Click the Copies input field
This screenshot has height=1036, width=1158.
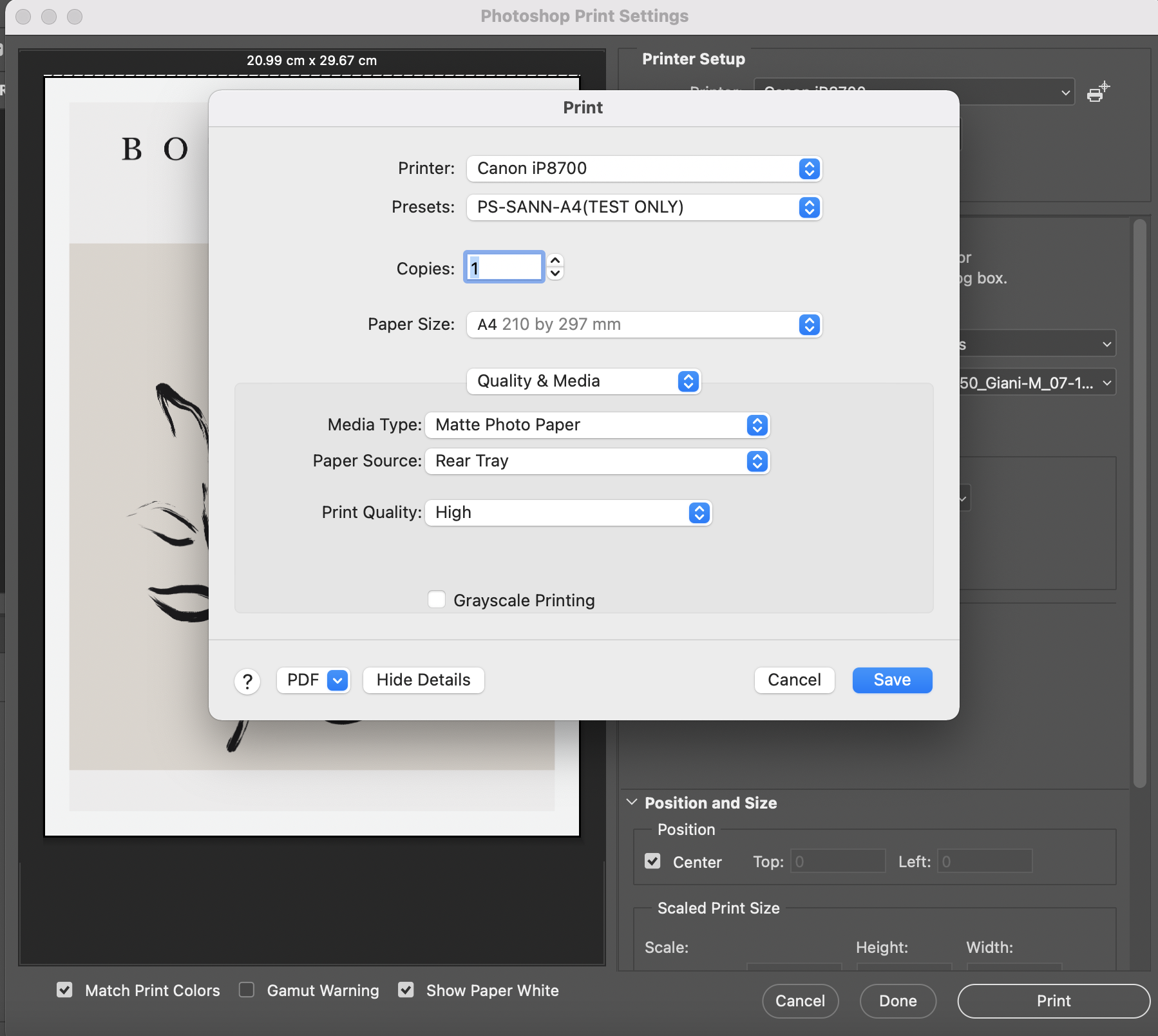504,267
